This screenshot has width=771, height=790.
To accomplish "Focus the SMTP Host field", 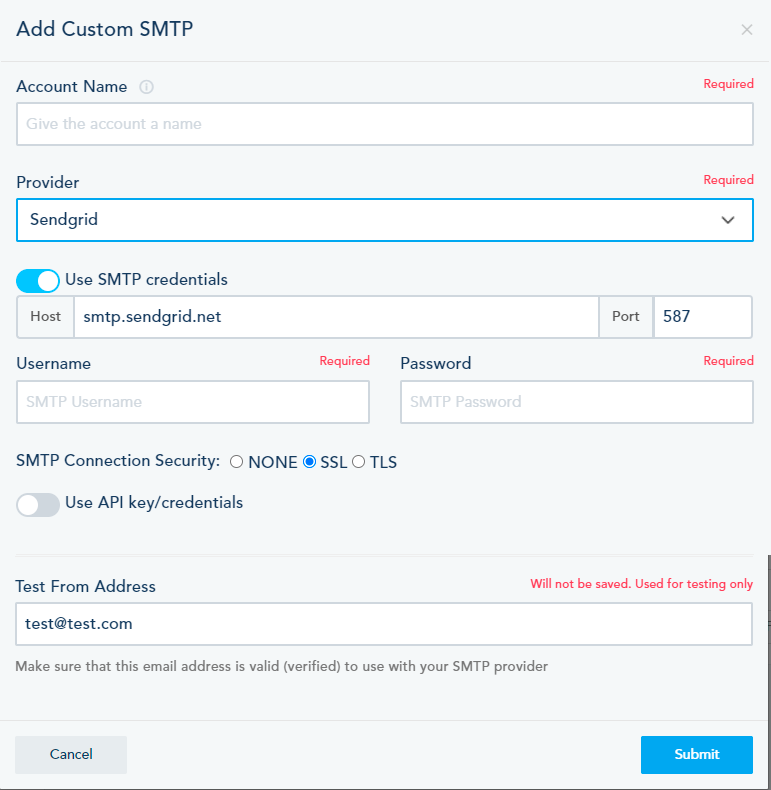I will (335, 316).
